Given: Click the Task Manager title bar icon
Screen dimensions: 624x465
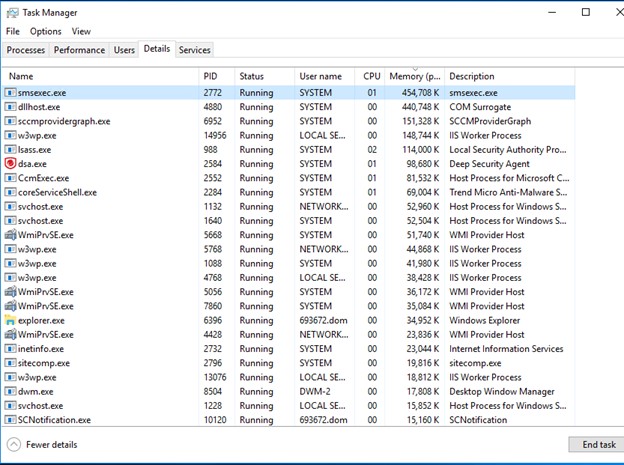Looking at the screenshot, I should pyautogui.click(x=12, y=13).
